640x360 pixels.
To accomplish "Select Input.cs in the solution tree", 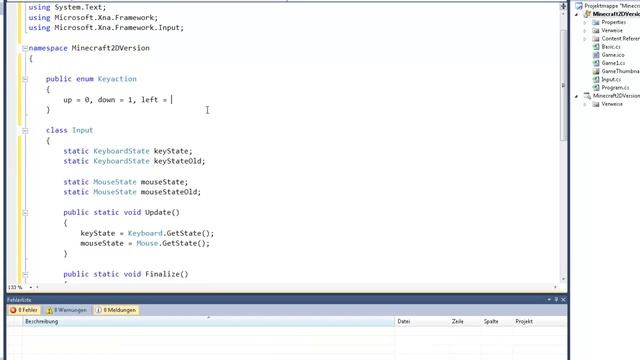I will [611, 80].
